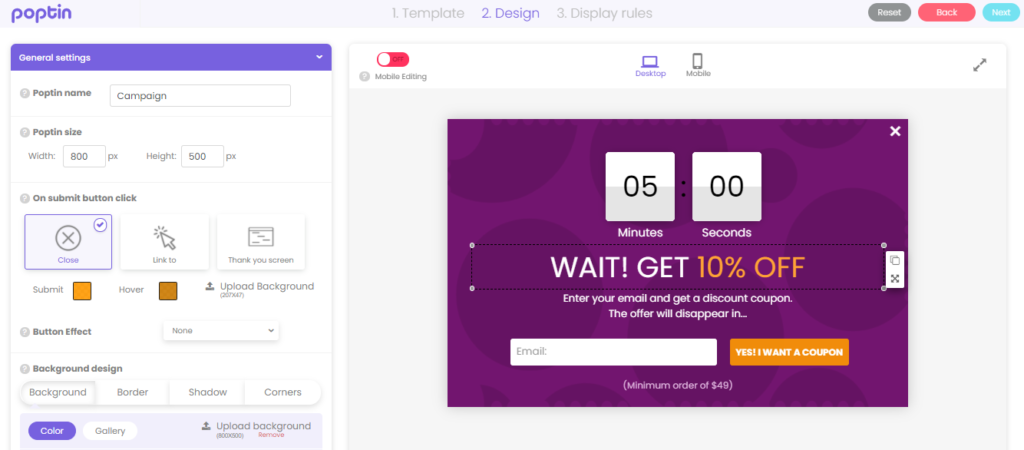
Task: Click the Back button
Action: 946,12
